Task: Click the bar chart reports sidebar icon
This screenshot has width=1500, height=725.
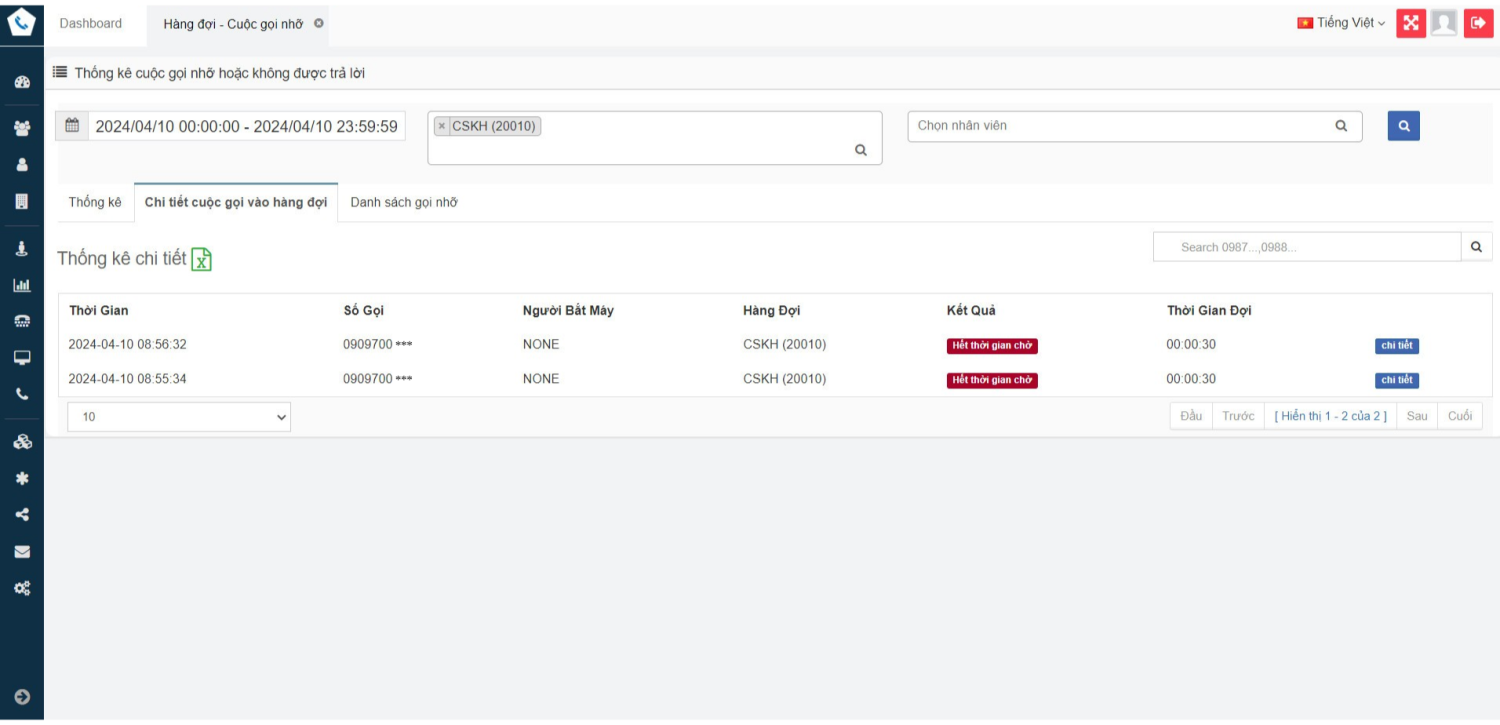Action: tap(22, 285)
